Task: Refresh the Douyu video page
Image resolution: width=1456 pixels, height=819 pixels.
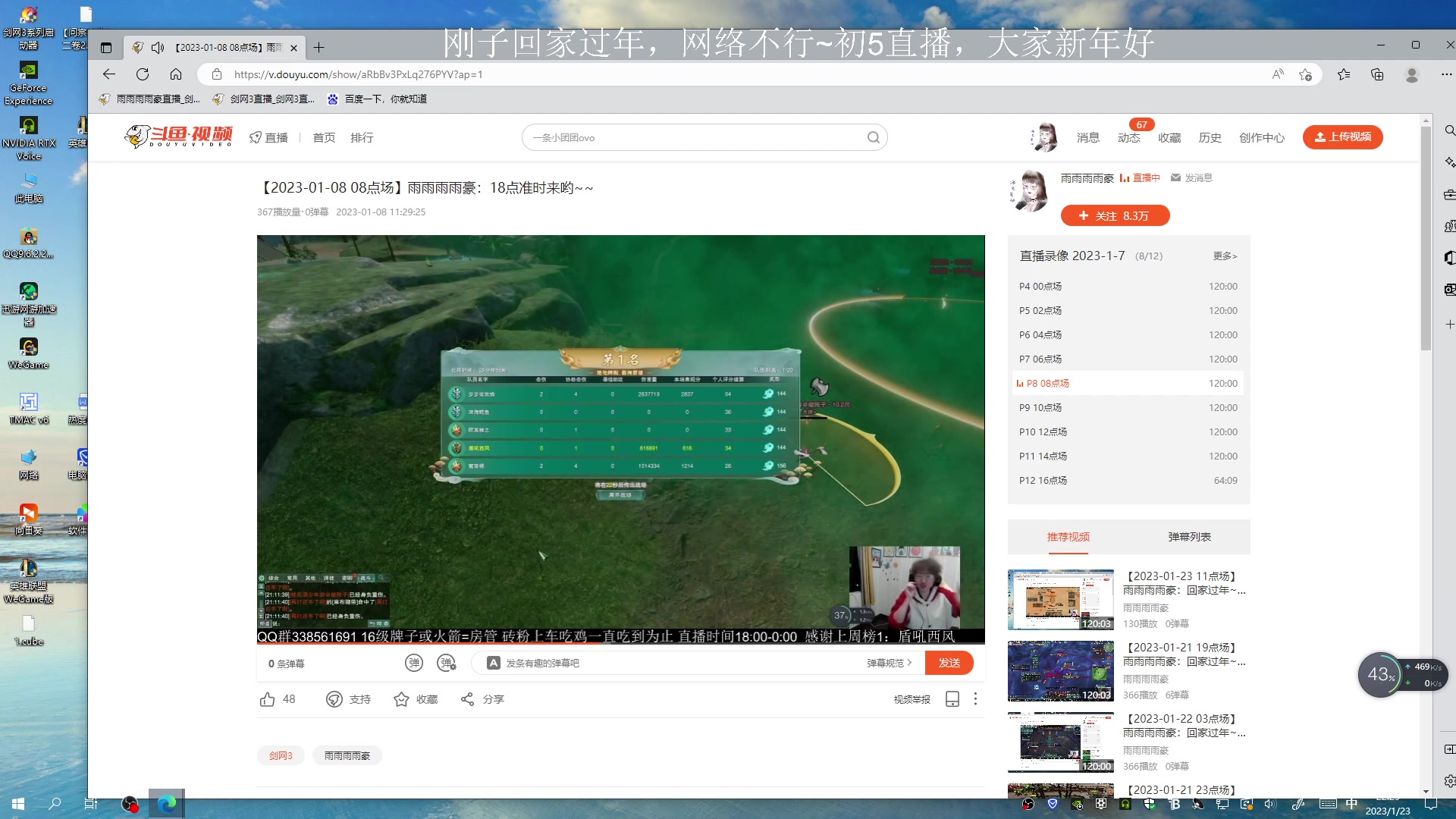Action: coord(143,74)
